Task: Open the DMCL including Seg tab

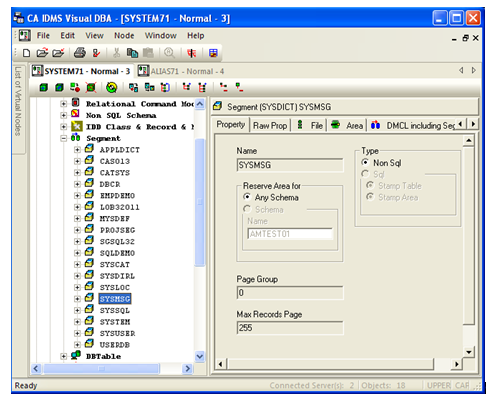Action: [x=413, y=125]
